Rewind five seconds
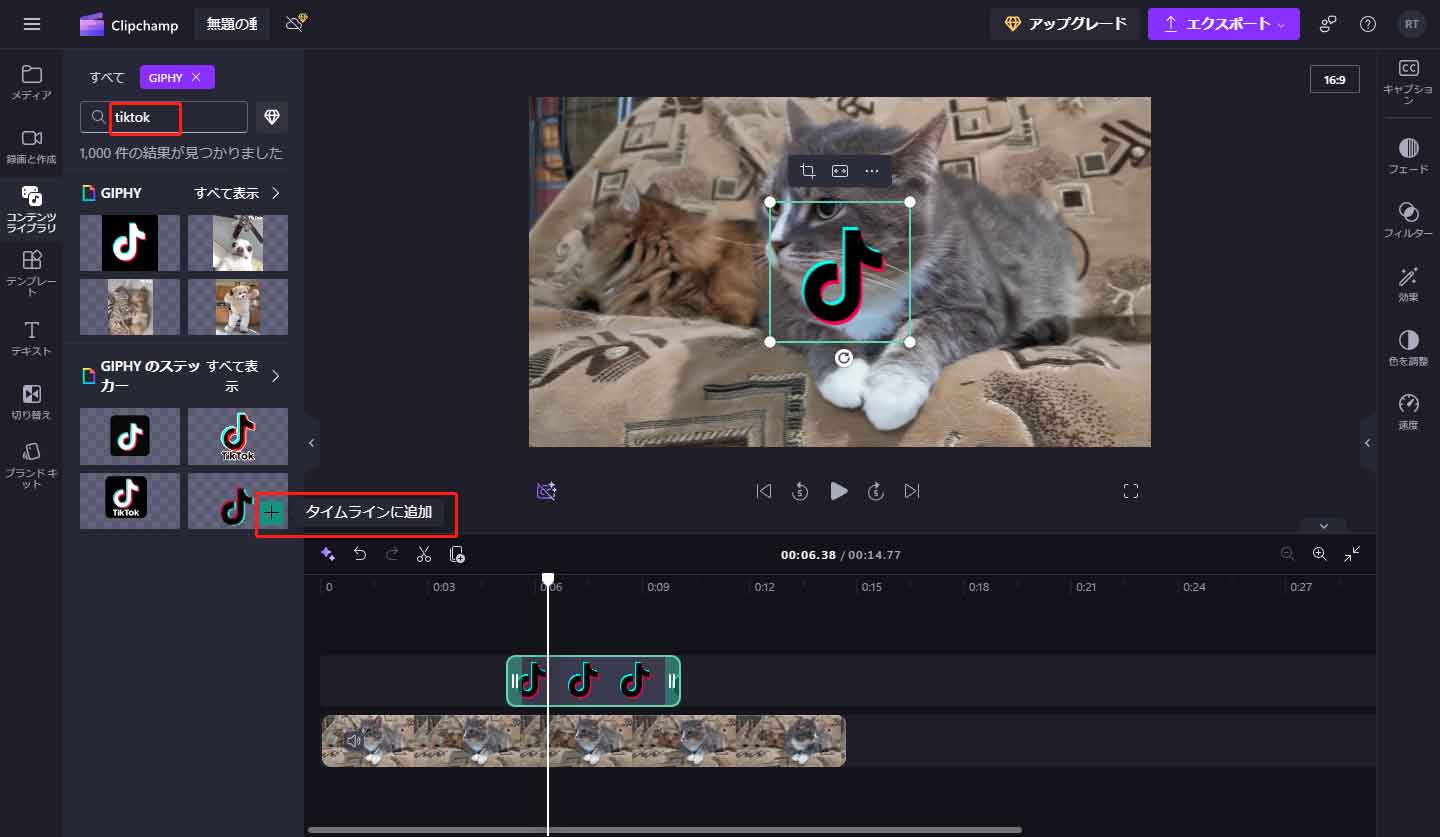 (801, 491)
